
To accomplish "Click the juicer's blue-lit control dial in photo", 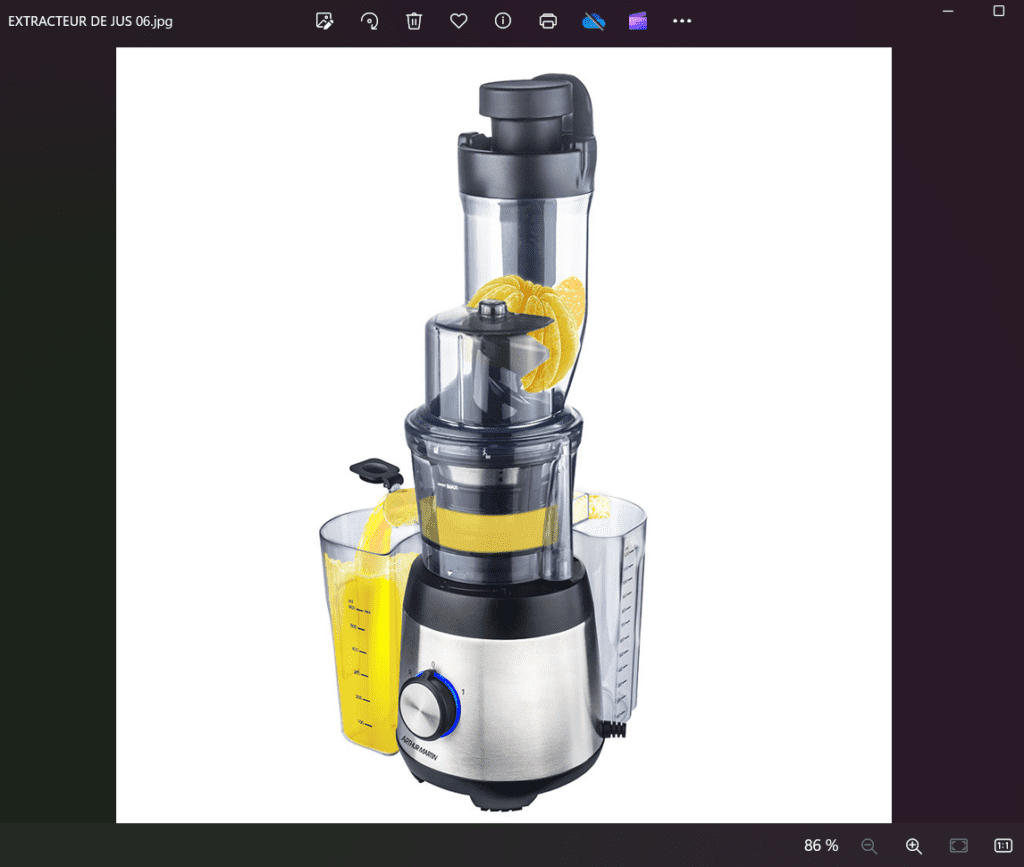I will click(427, 706).
